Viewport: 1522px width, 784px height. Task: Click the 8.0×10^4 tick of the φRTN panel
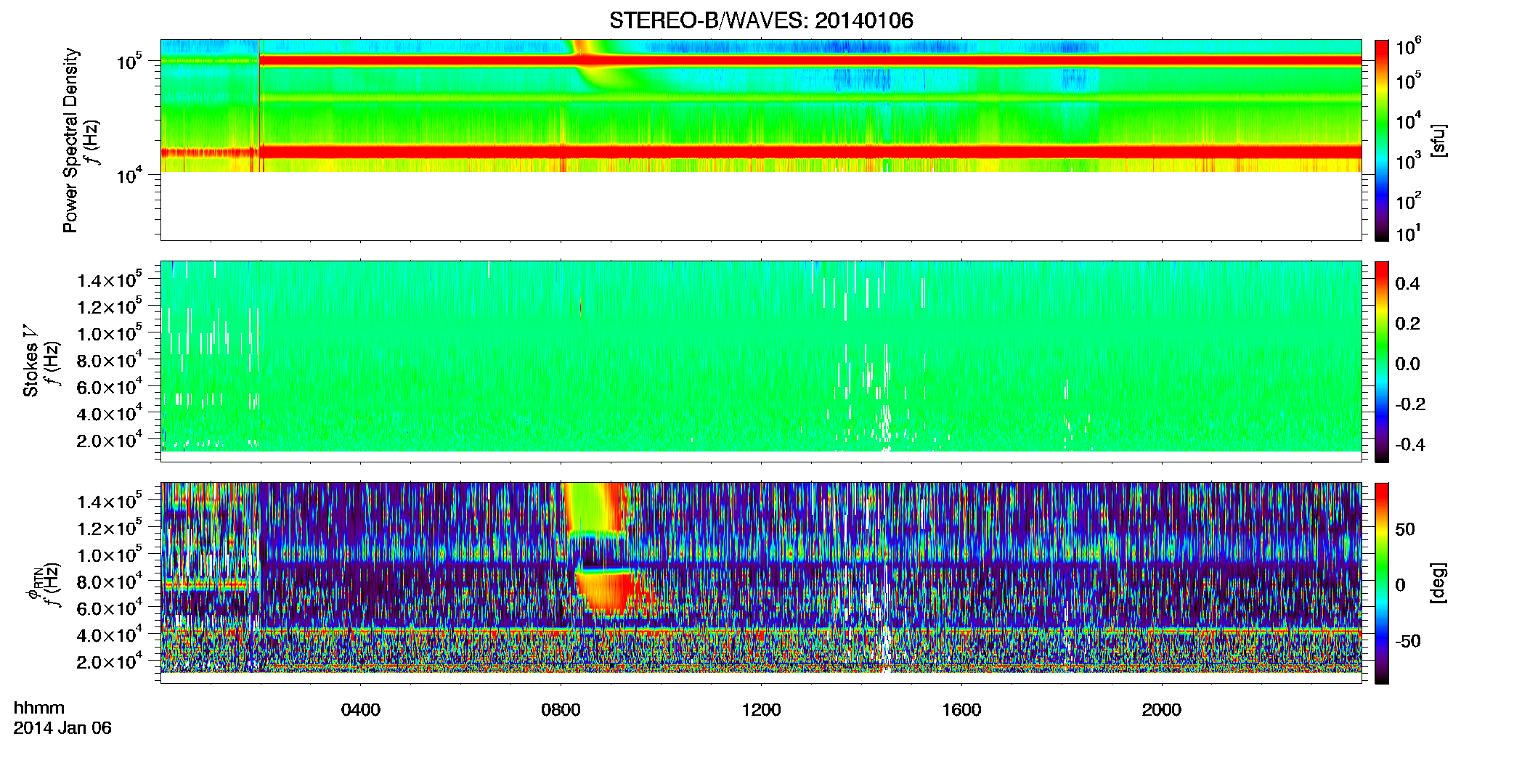coord(109,581)
